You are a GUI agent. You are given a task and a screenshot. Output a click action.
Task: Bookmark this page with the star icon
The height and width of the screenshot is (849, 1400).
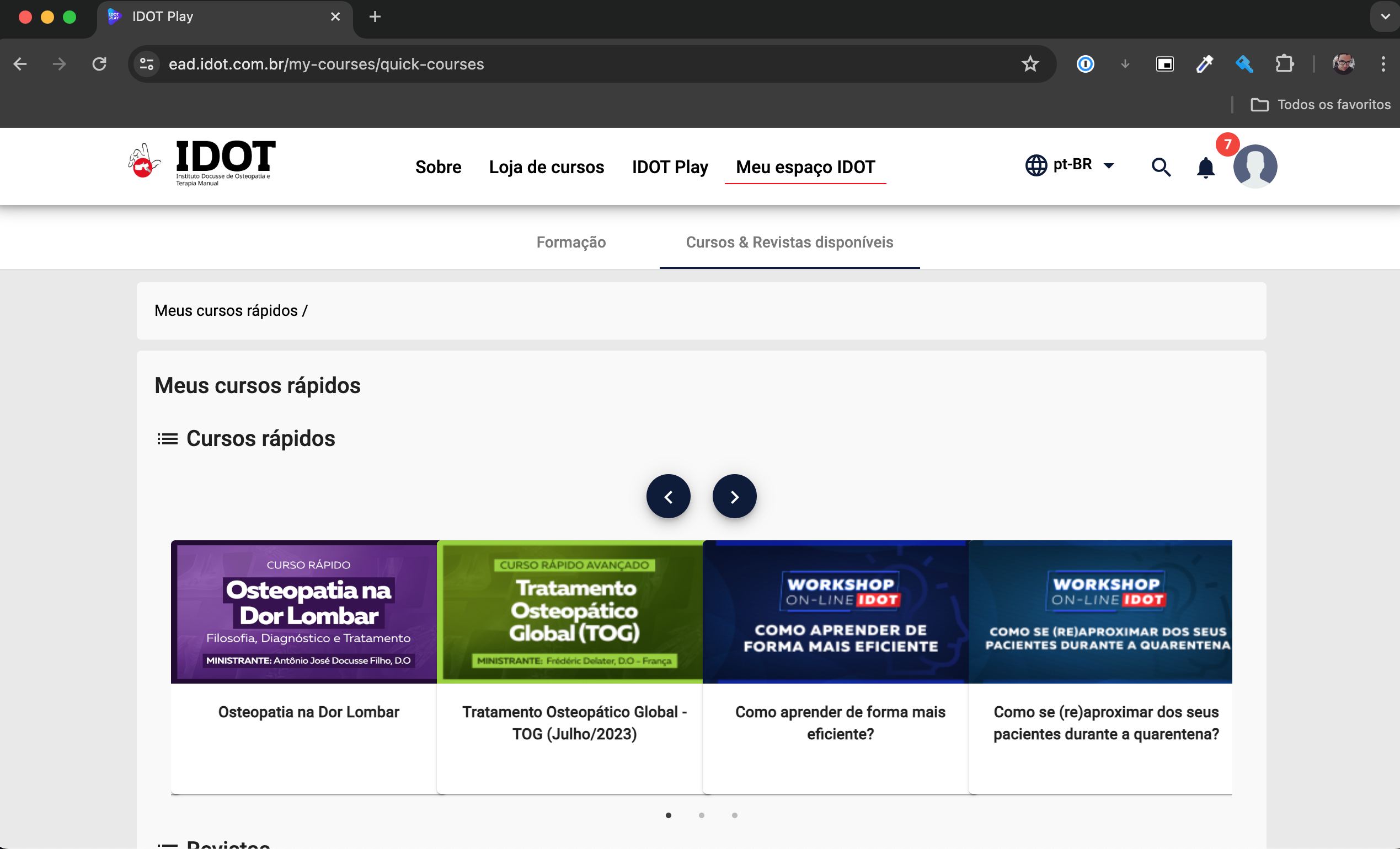tap(1030, 64)
